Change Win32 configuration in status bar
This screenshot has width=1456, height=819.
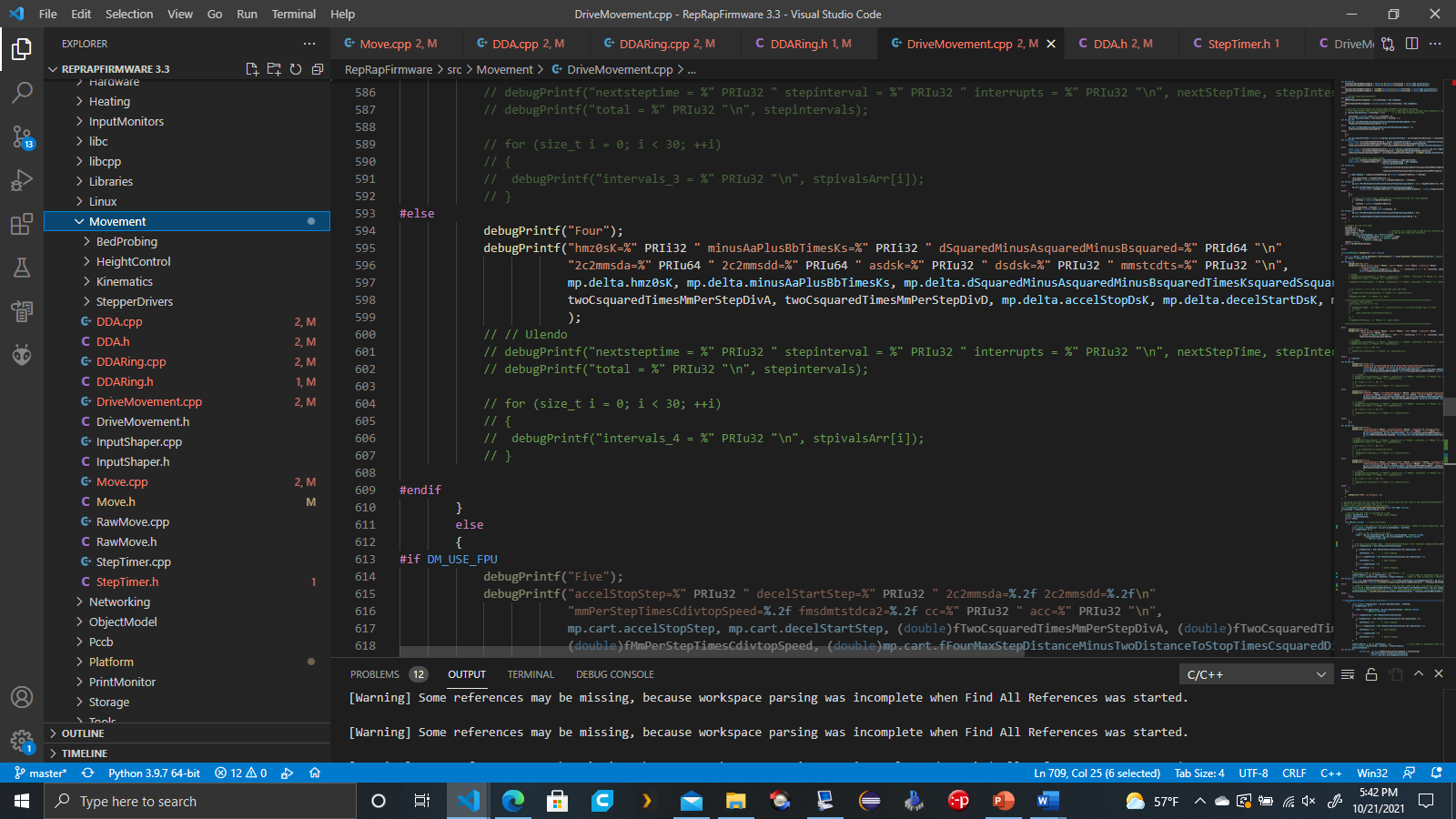point(1372,773)
